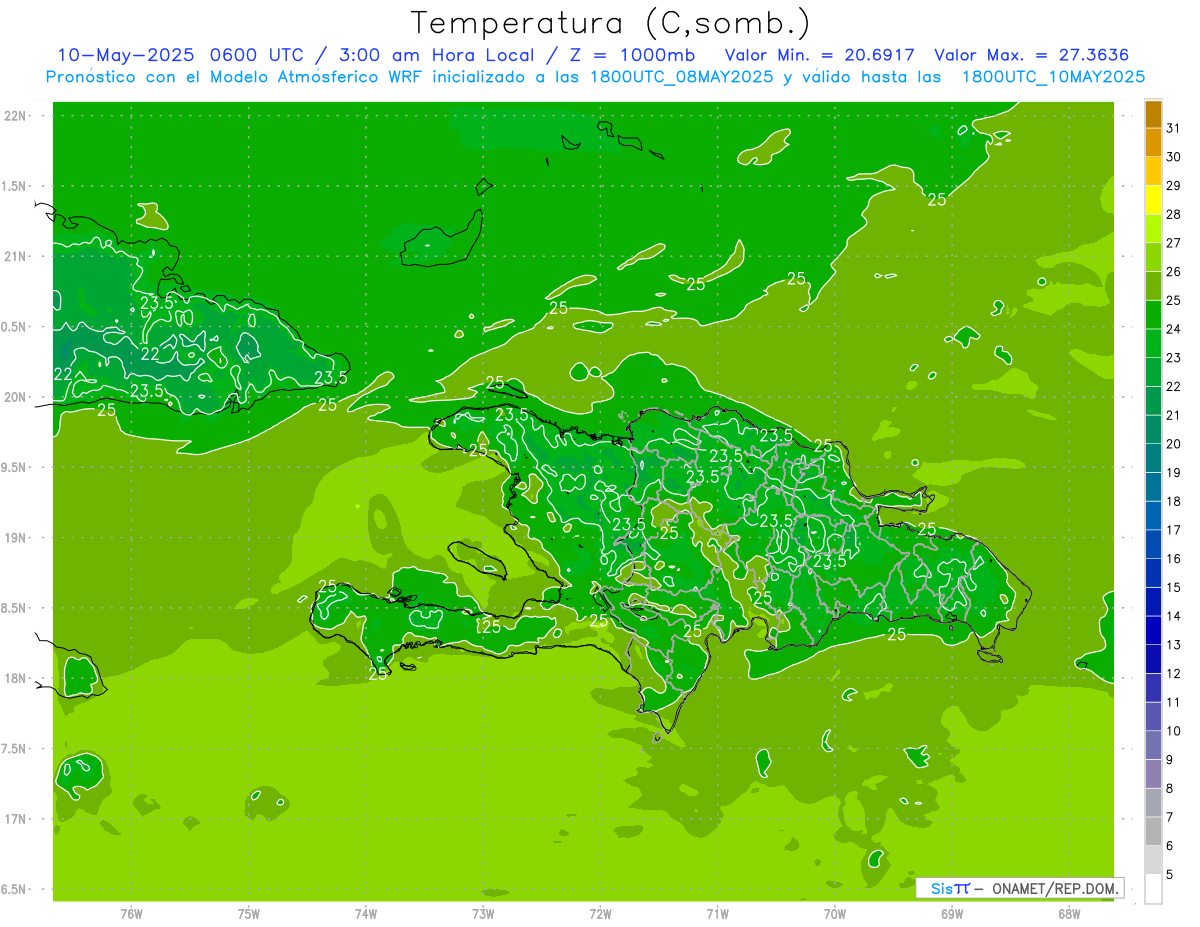Click the longitude axis label '71W'
The height and width of the screenshot is (927, 1200).
pos(717,914)
